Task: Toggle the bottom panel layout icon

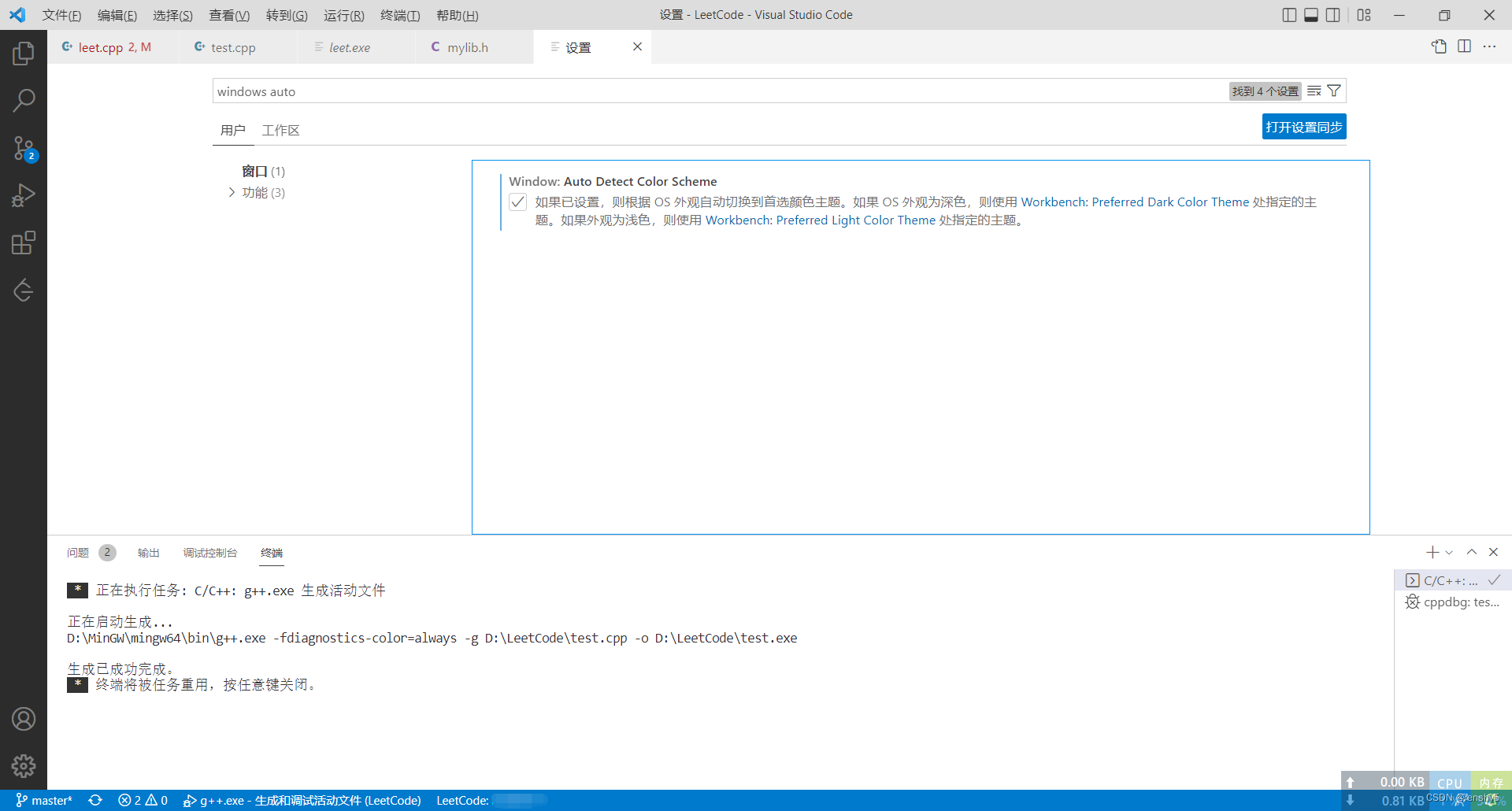Action: click(x=1311, y=15)
